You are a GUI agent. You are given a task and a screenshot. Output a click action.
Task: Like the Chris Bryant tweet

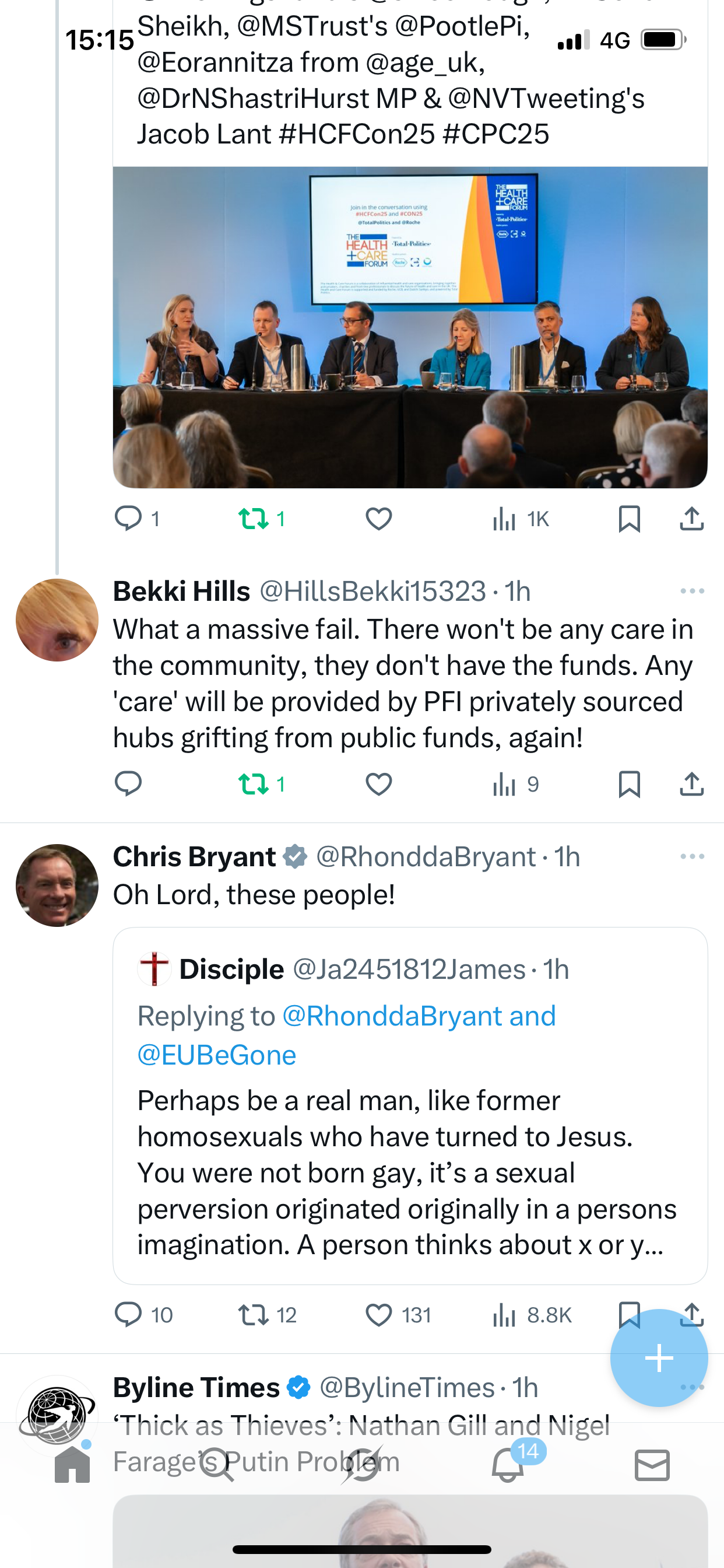coord(378,1315)
